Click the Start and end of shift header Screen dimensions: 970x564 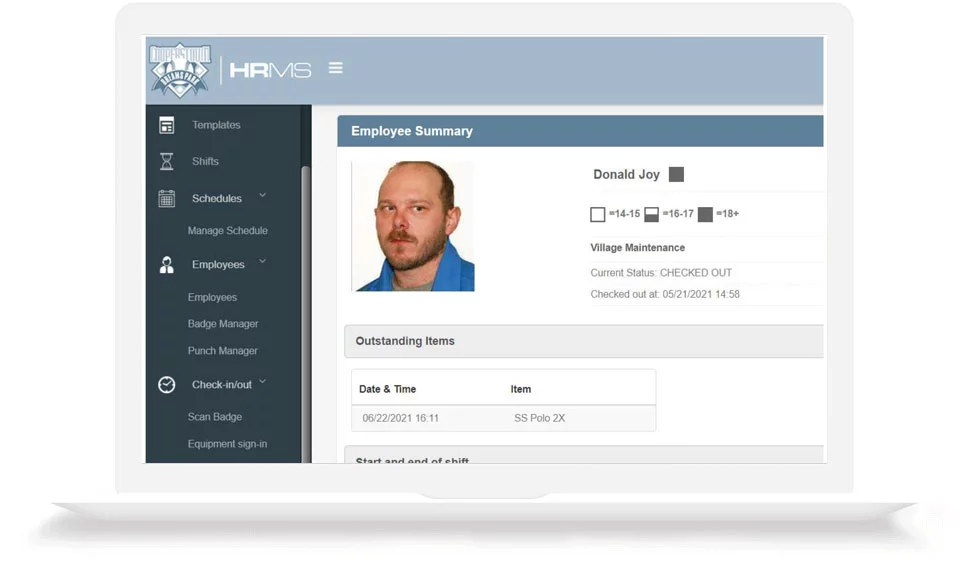583,455
